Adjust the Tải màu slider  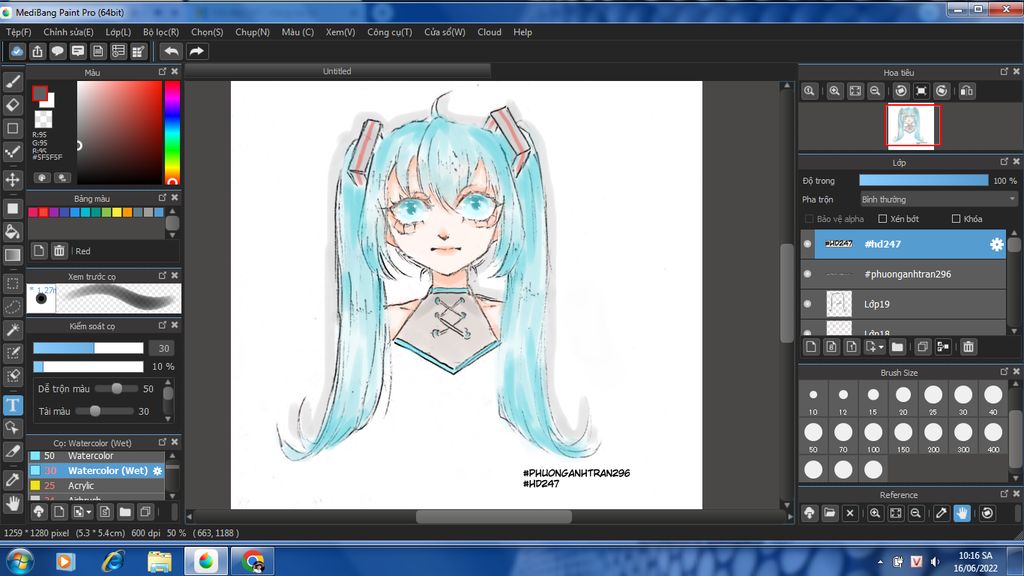(x=104, y=411)
